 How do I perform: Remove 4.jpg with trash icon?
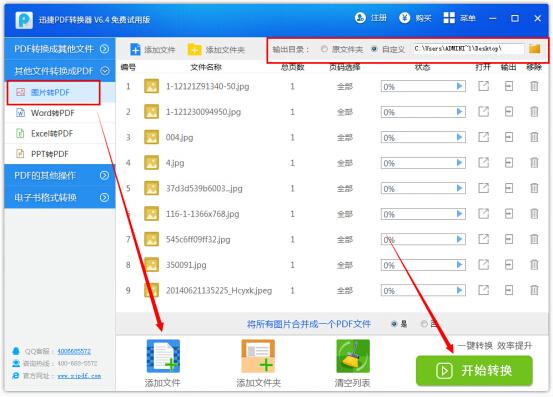(534, 163)
